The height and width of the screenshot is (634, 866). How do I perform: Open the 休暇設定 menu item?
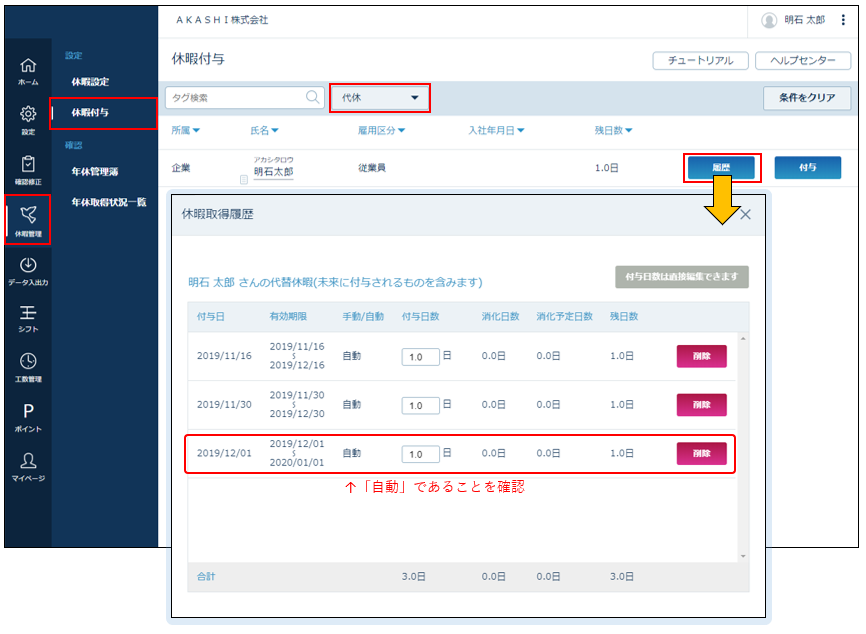click(x=90, y=82)
